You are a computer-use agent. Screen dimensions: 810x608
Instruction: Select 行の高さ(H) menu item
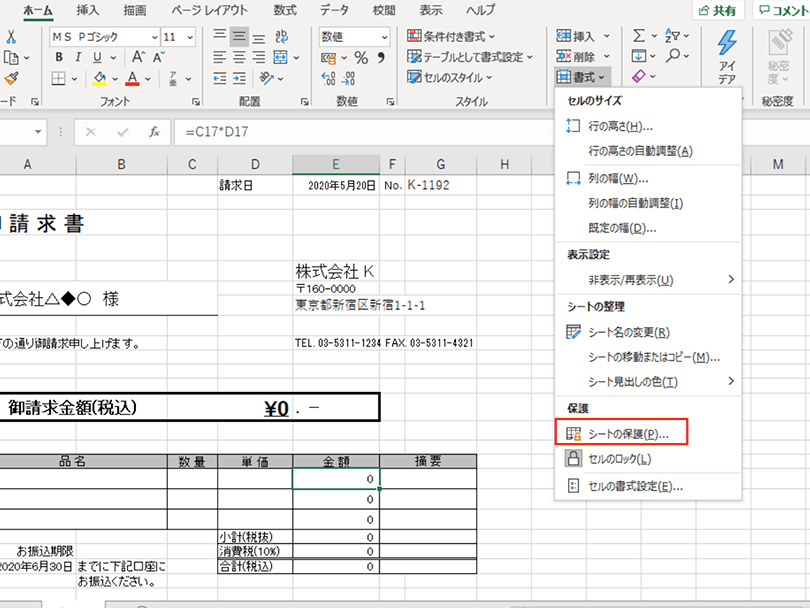pyautogui.click(x=648, y=126)
